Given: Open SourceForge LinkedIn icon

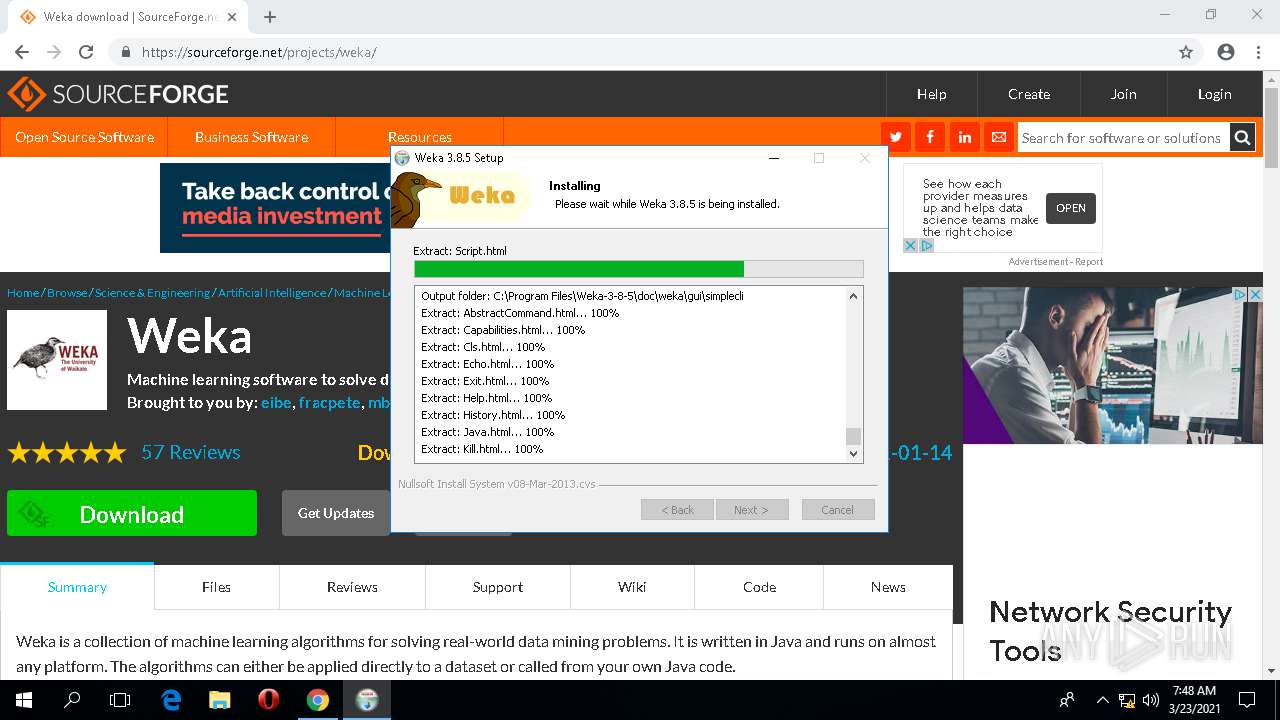Looking at the screenshot, I should pyautogui.click(x=964, y=137).
